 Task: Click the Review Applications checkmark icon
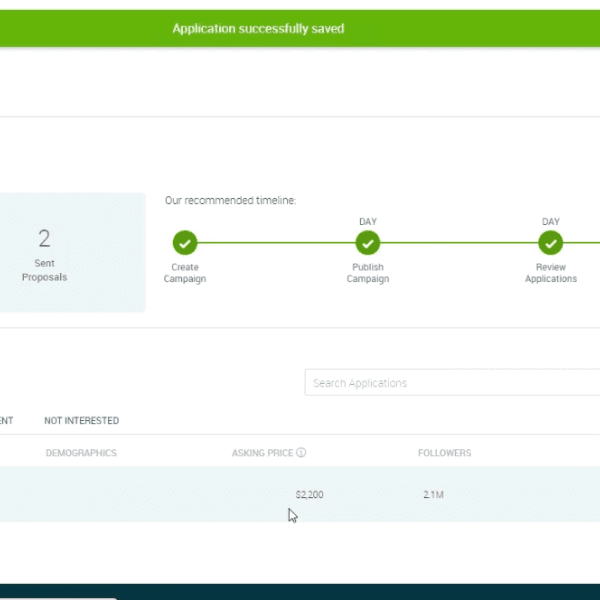coord(551,243)
